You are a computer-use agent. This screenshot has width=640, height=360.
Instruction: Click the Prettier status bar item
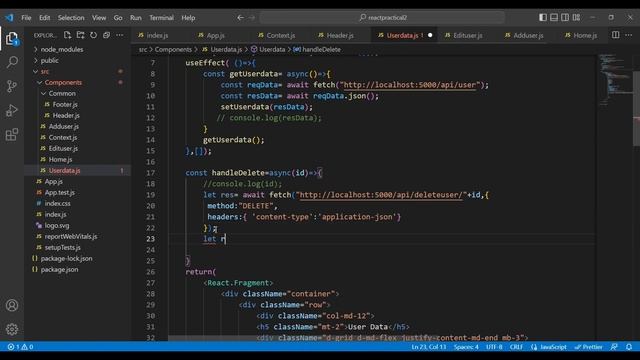[x=589, y=347]
